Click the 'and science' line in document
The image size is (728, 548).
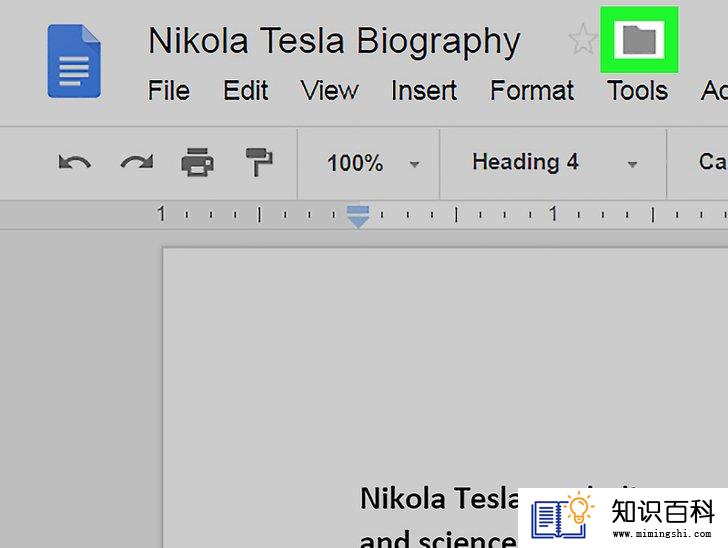[438, 539]
